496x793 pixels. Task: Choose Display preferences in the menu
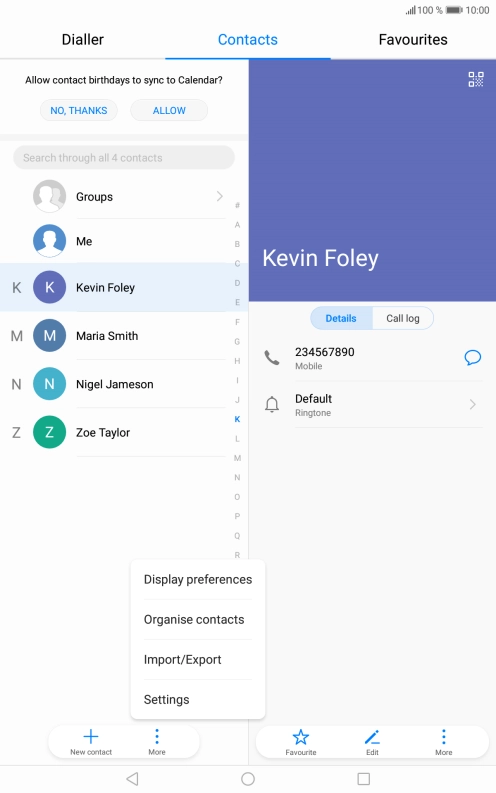198,580
